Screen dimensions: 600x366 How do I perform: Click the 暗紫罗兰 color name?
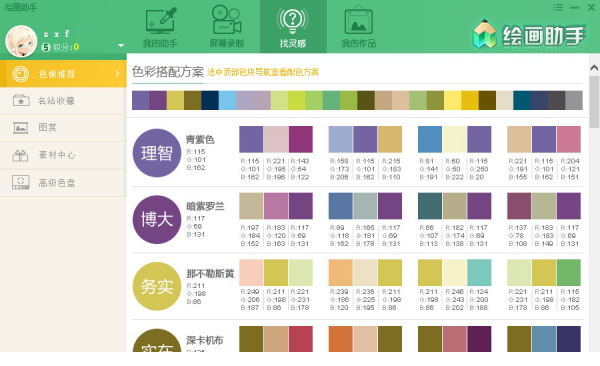pos(205,207)
